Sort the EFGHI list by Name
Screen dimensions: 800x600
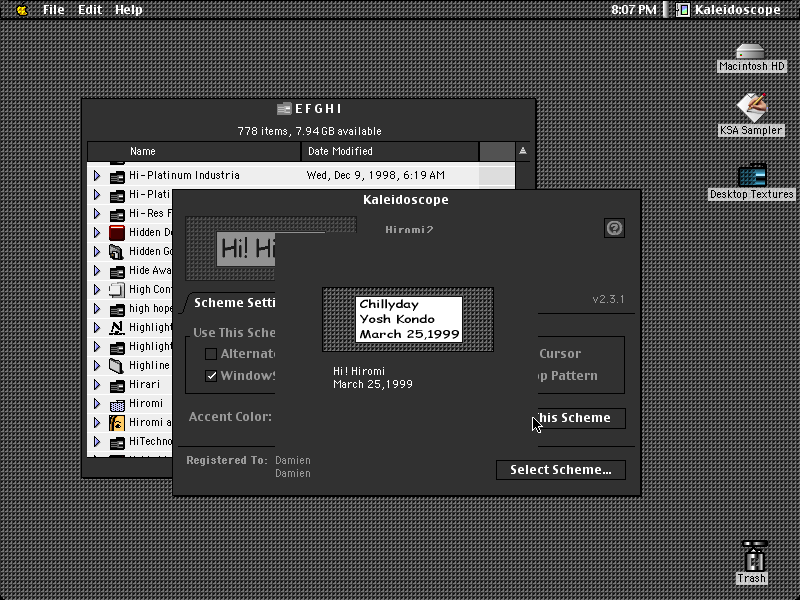pyautogui.click(x=194, y=152)
